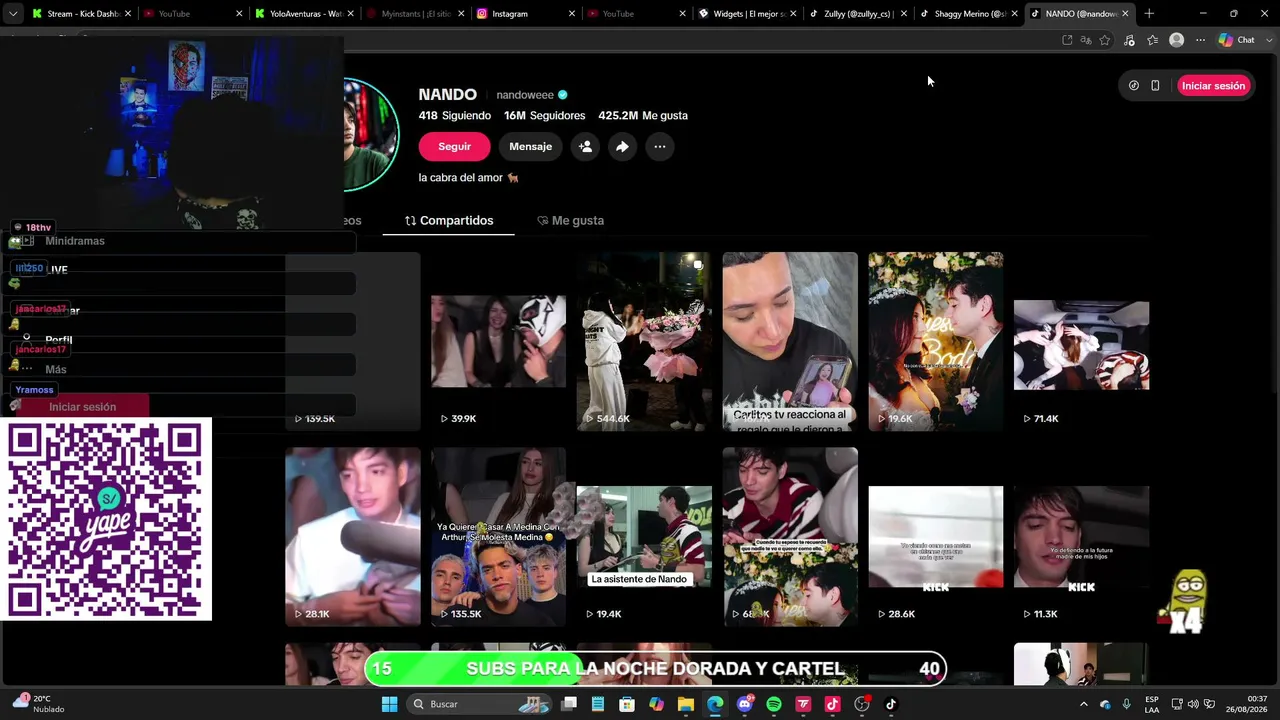Click the microphone icon in system tray
Screen dimensions: 1280x720
click(x=1127, y=704)
